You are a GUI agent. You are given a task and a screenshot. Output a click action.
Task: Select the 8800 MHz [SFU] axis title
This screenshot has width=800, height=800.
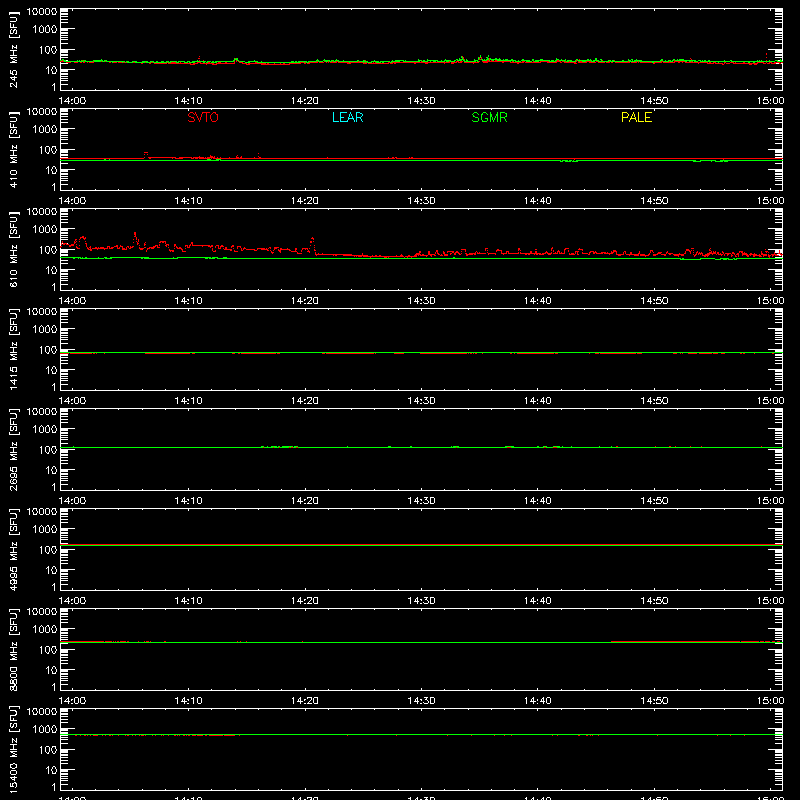click(x=13, y=649)
